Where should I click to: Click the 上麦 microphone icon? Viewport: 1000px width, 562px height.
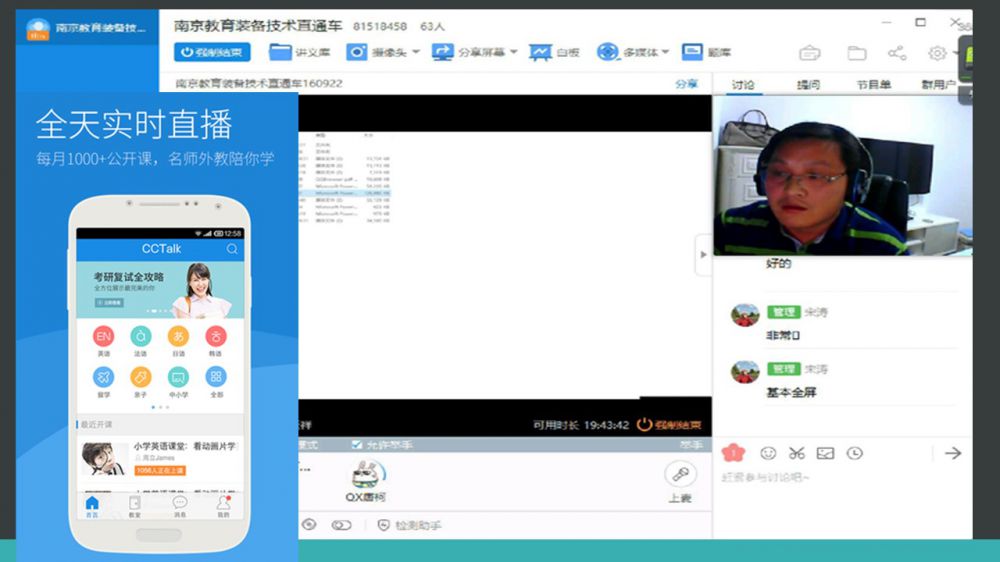point(680,476)
